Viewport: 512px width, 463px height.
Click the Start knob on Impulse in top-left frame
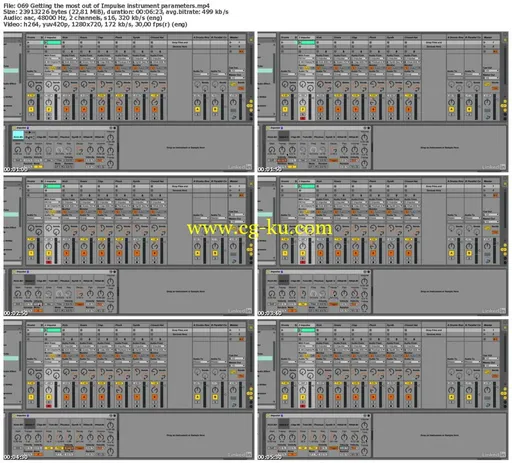18,150
